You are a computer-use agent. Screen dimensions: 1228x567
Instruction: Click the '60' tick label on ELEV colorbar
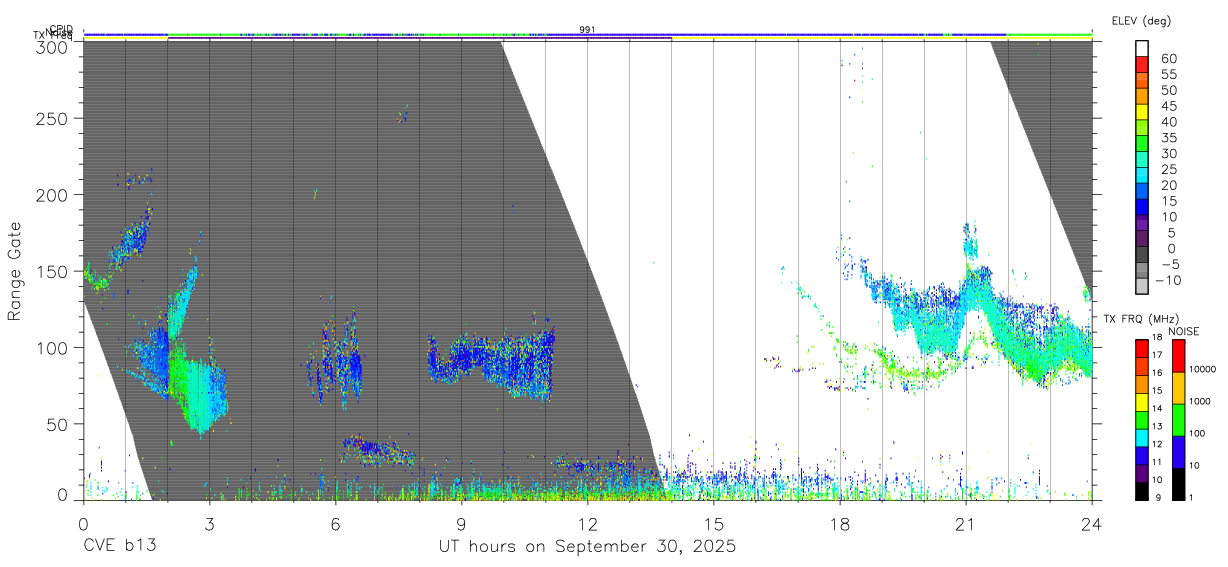(x=1167, y=58)
